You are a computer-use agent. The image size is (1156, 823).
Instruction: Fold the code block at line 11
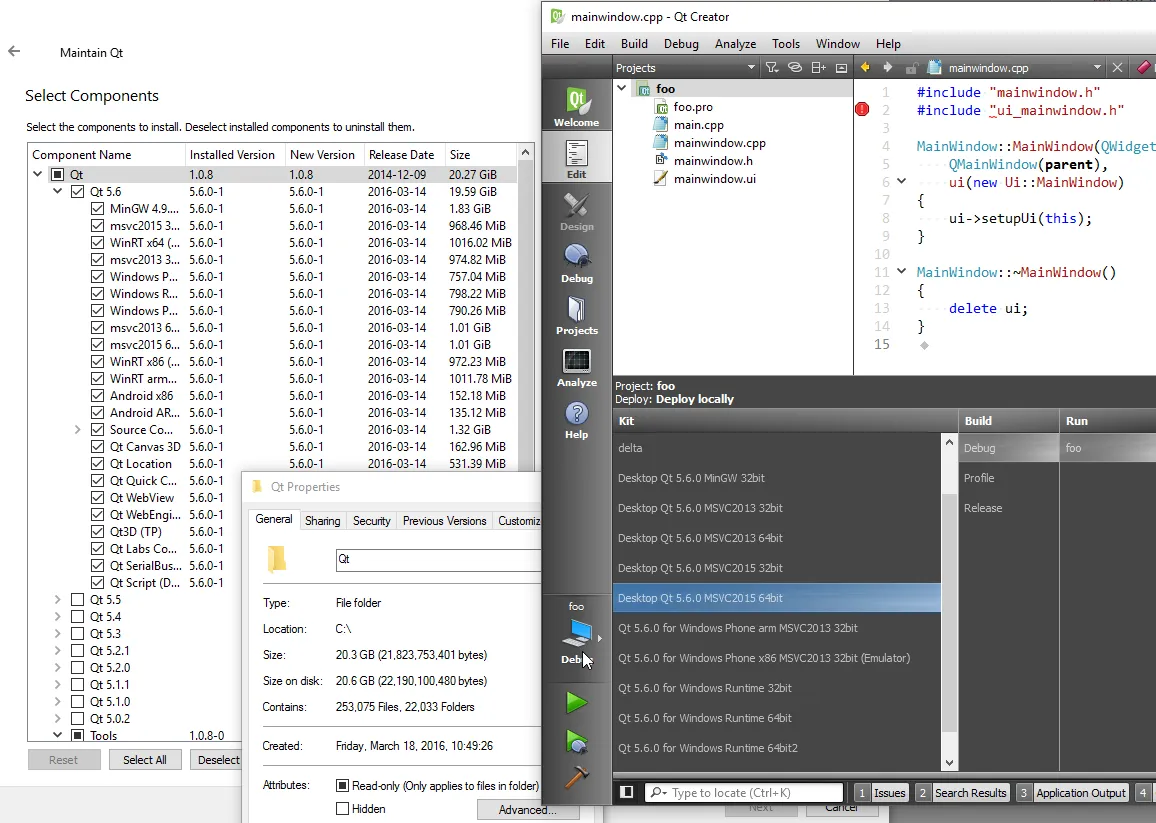click(902, 271)
